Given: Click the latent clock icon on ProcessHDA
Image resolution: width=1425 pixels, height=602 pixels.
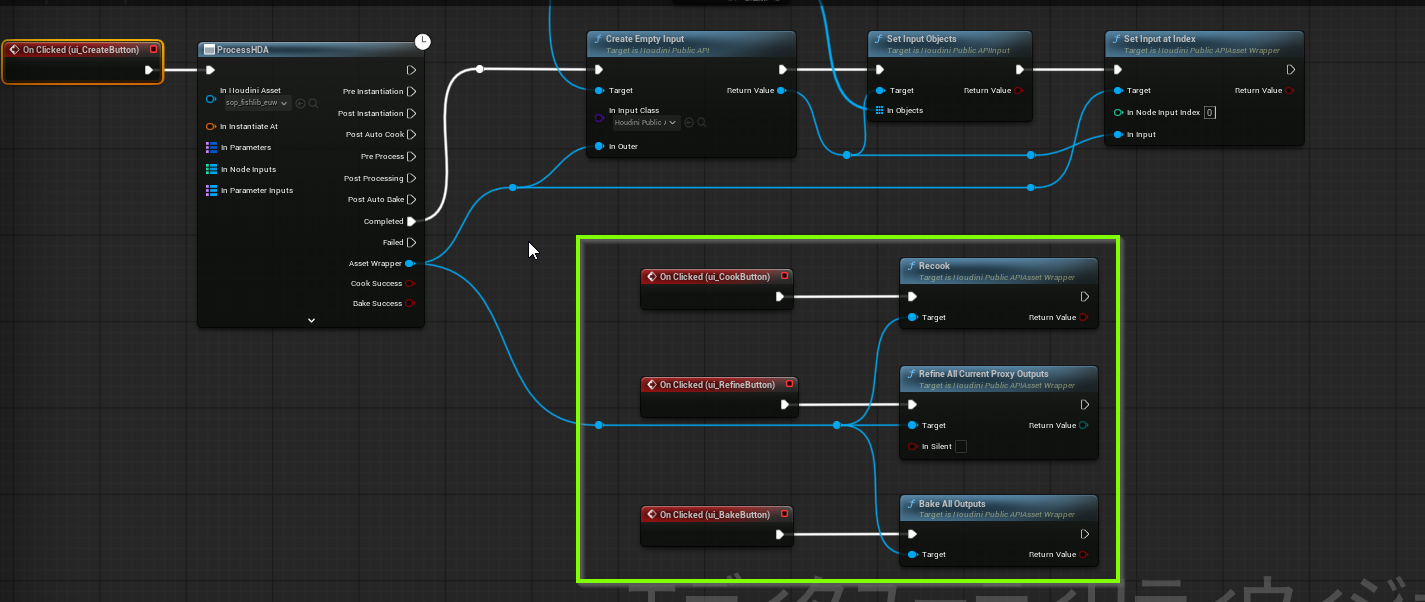Looking at the screenshot, I should (423, 41).
